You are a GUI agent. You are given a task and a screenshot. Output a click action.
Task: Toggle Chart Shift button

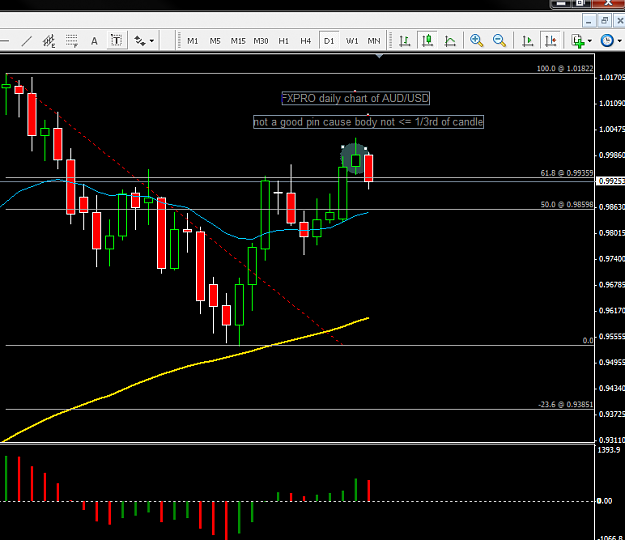tap(550, 41)
